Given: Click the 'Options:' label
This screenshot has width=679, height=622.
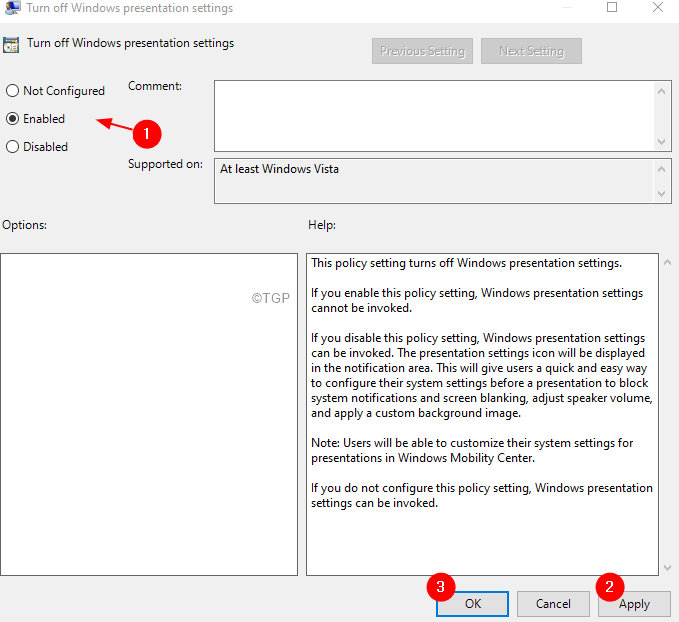Looking at the screenshot, I should click(x=24, y=225).
